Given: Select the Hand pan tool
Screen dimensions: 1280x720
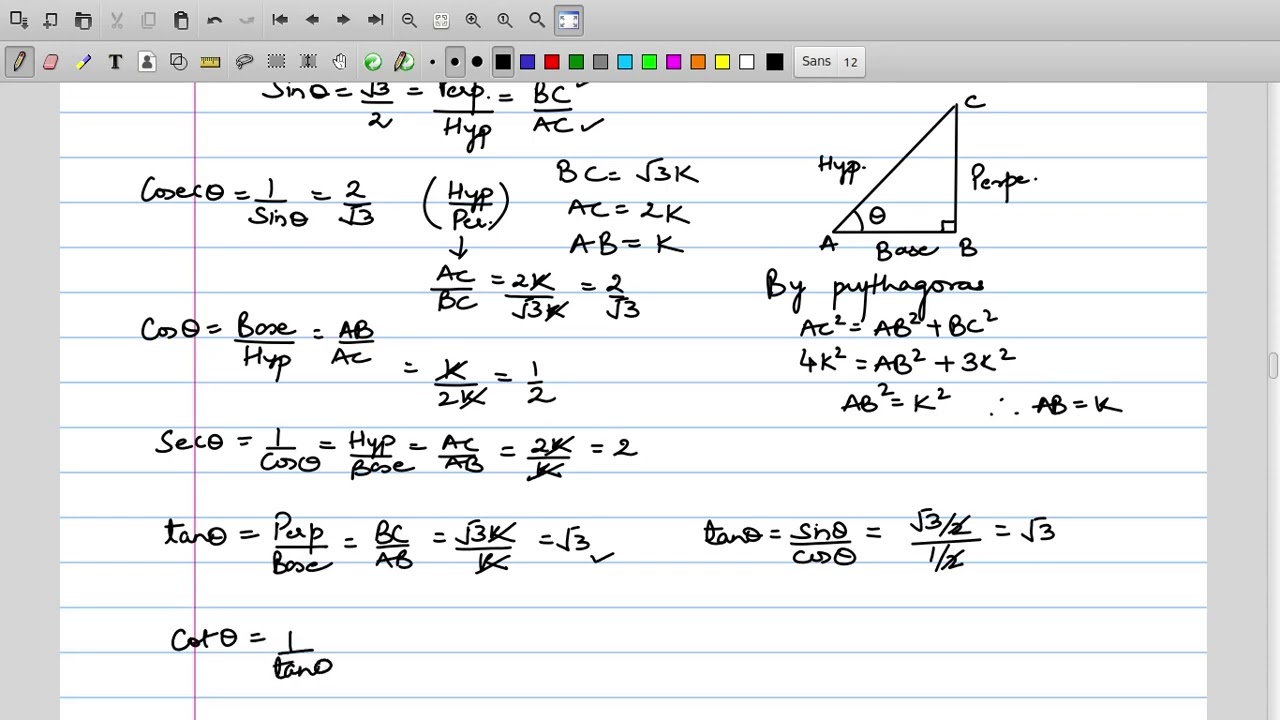Looking at the screenshot, I should [340, 62].
